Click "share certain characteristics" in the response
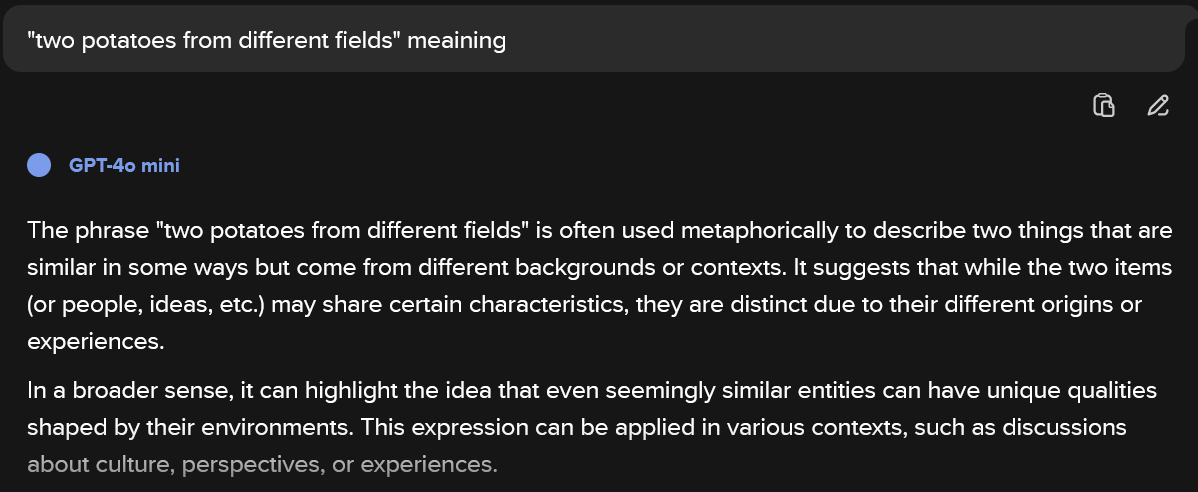The image size is (1198, 492). [478, 305]
